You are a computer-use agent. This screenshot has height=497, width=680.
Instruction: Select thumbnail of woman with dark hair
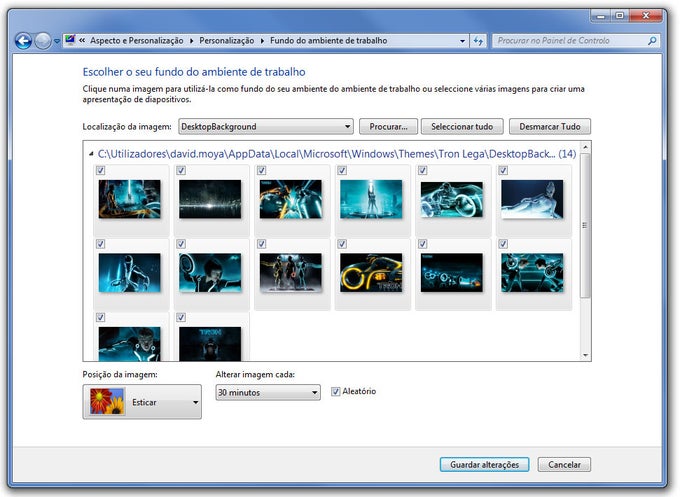tap(210, 273)
